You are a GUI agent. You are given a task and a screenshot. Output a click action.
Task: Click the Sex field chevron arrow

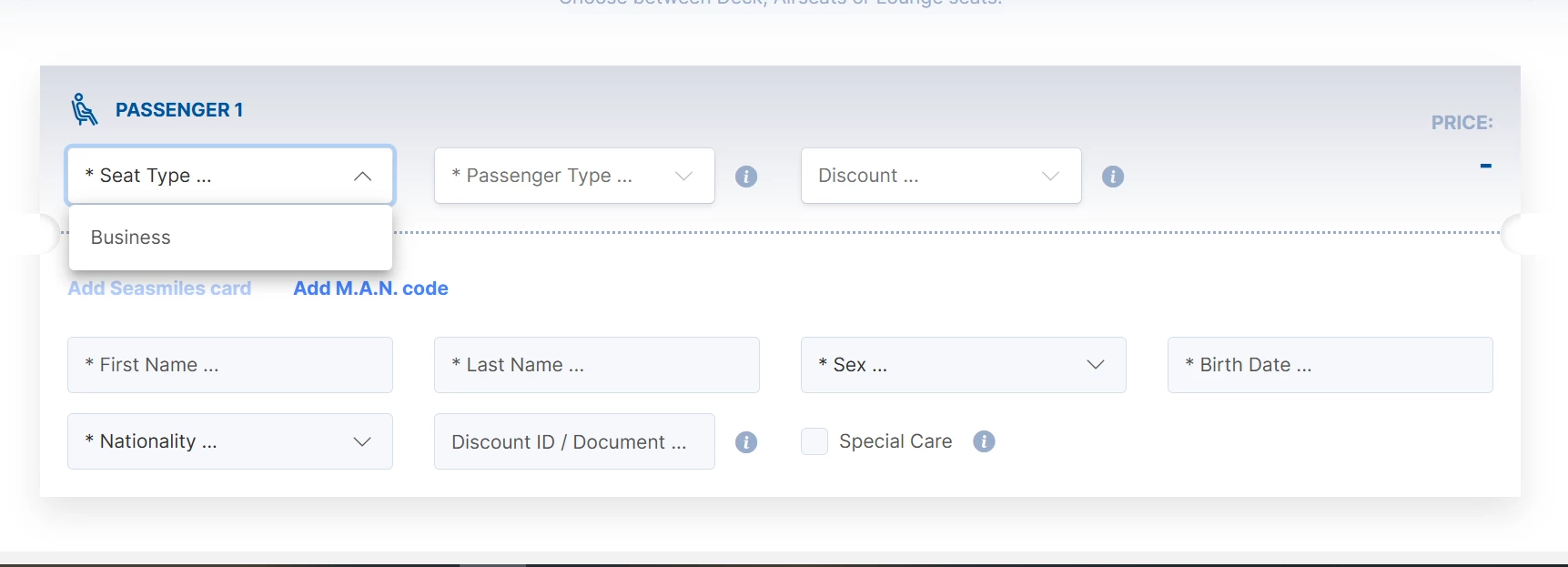pos(1096,365)
